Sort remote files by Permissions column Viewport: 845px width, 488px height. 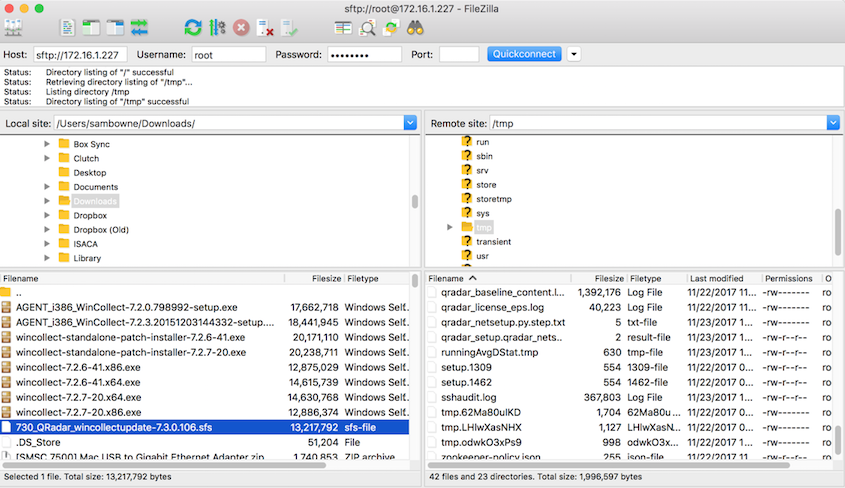coord(792,278)
